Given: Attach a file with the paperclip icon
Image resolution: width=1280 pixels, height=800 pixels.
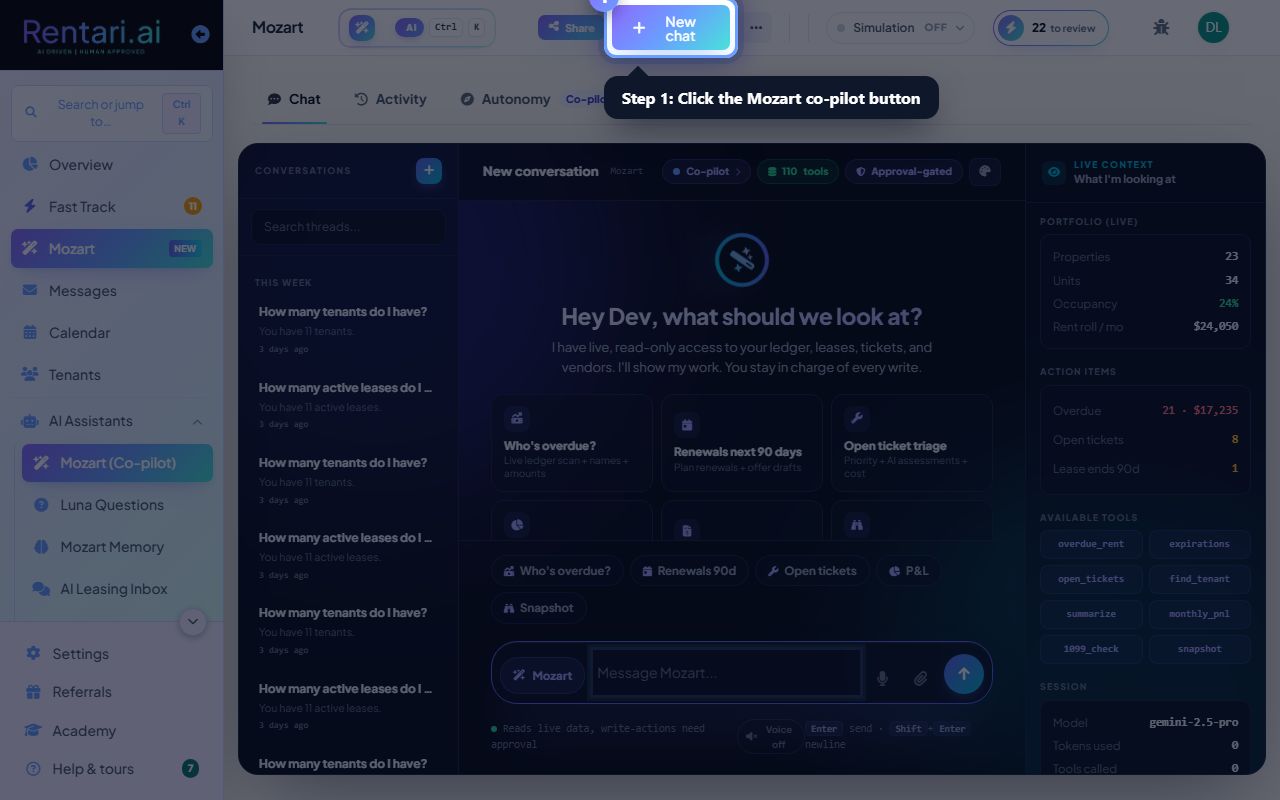Looking at the screenshot, I should 920,678.
